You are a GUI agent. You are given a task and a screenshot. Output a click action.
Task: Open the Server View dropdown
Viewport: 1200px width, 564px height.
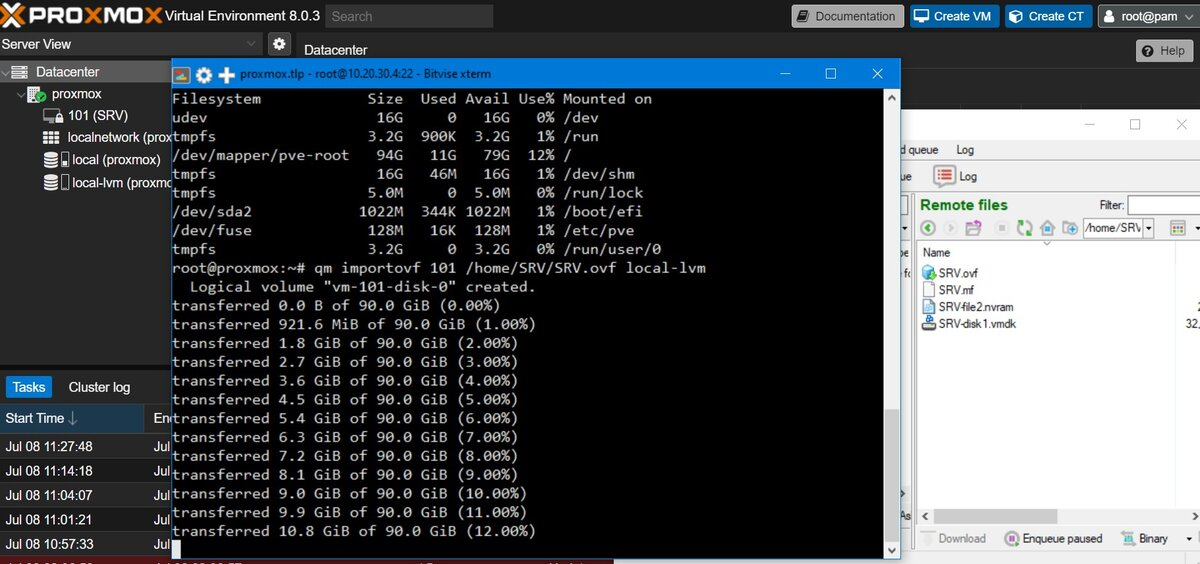click(251, 44)
